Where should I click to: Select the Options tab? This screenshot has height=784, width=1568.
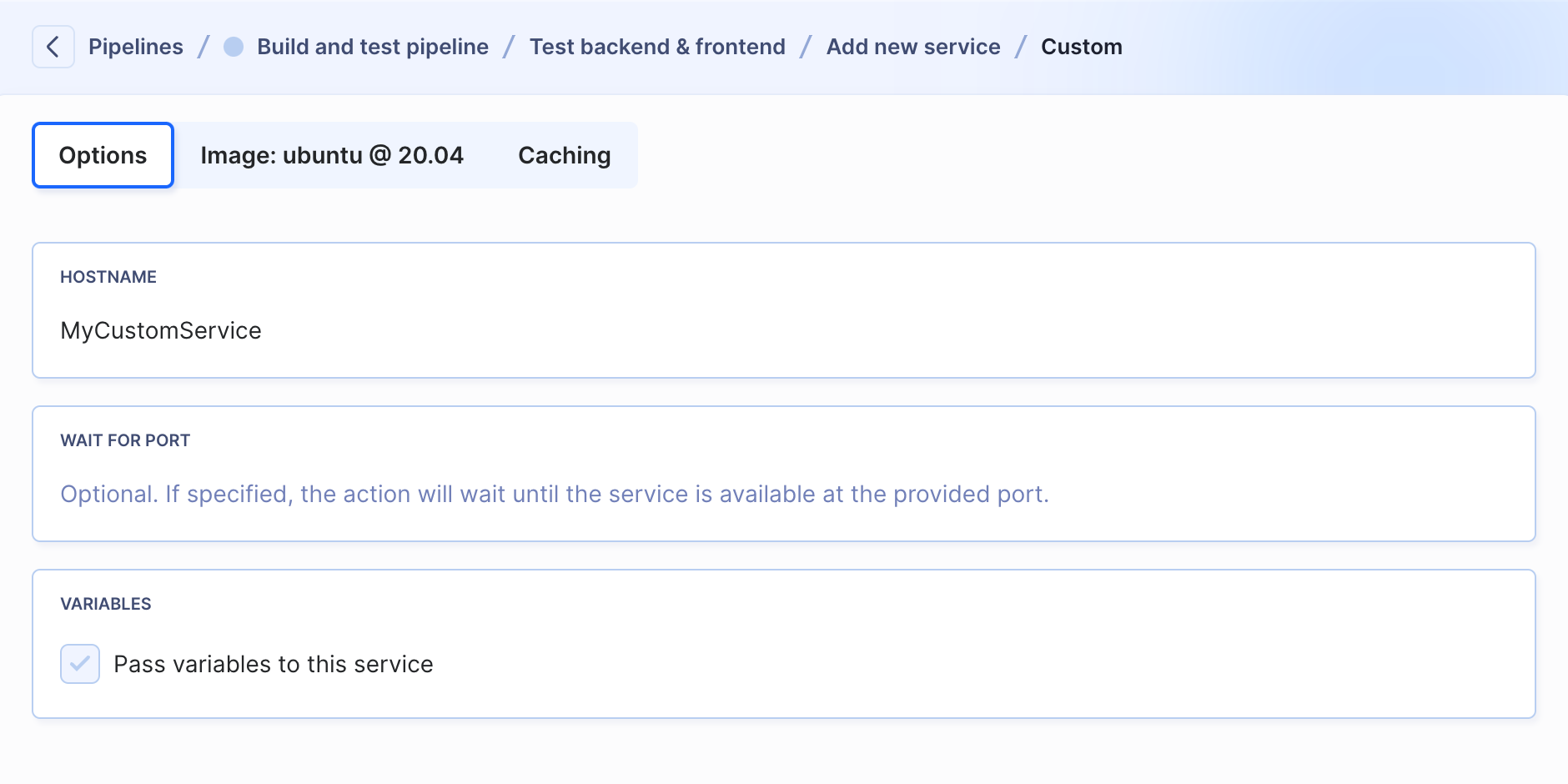click(x=103, y=155)
